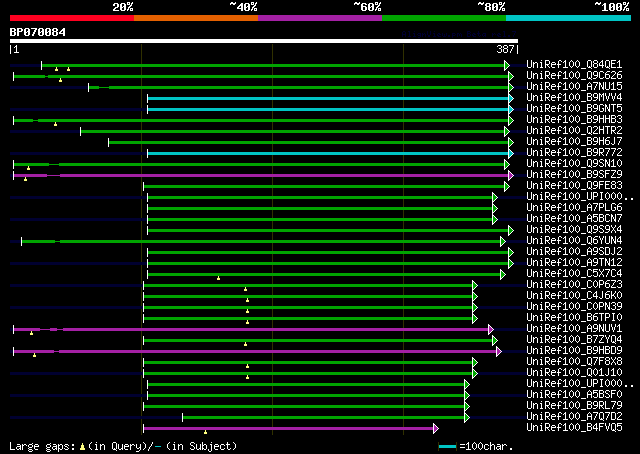Select the UniRef100_Q6YUN4 label
This screenshot has width=640, height=454.
(574, 241)
